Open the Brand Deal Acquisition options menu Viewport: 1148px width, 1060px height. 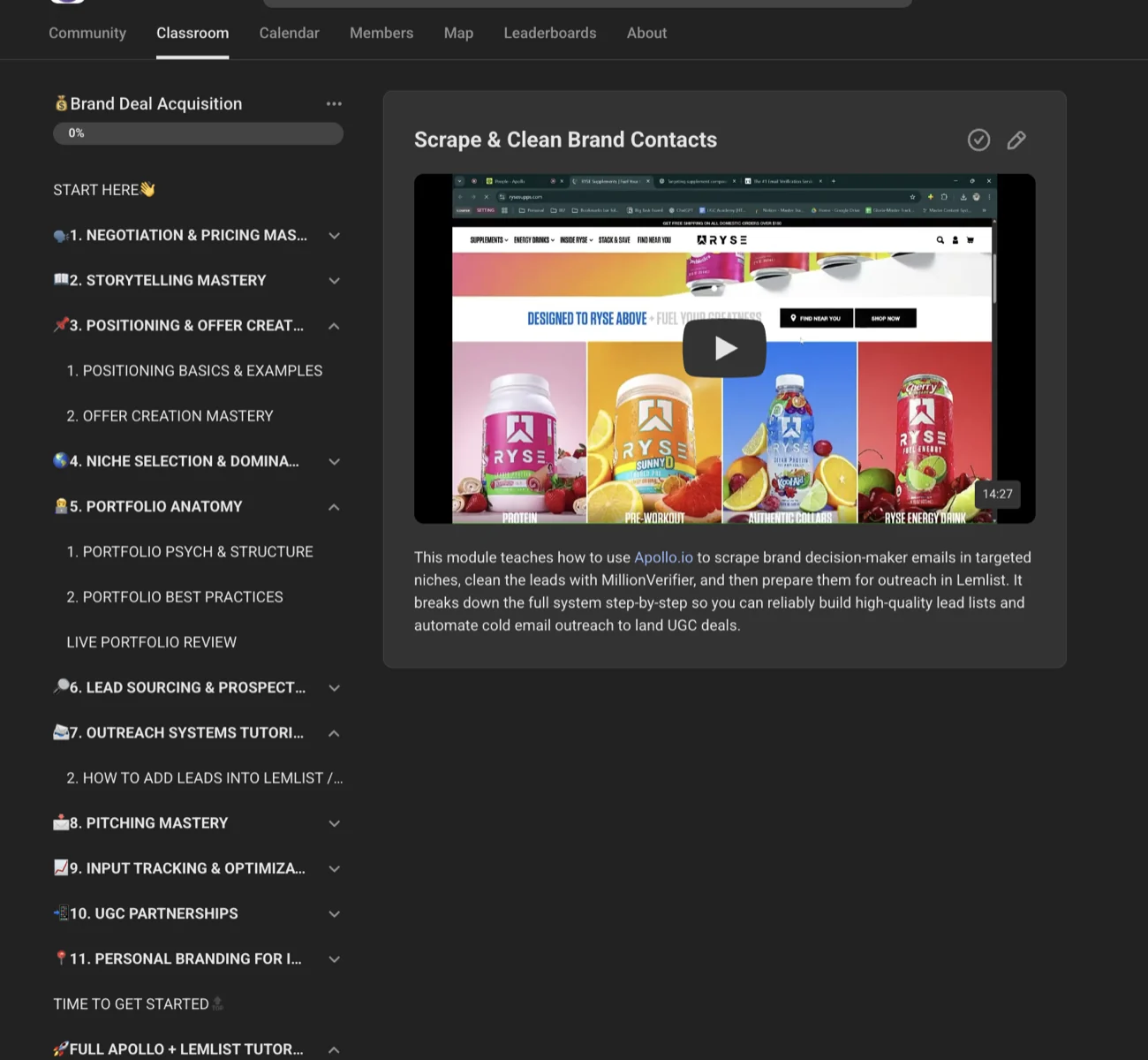(x=334, y=103)
